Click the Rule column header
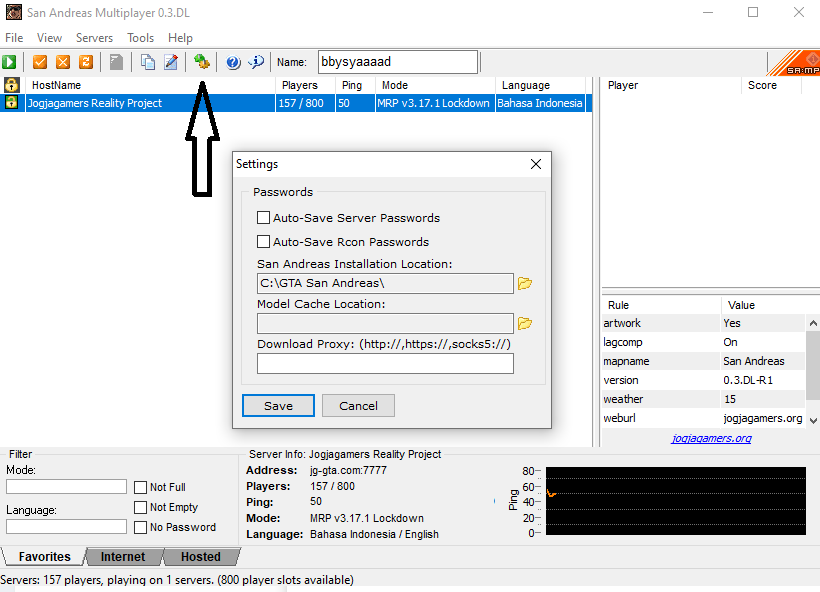The width and height of the screenshot is (820, 592). (661, 305)
